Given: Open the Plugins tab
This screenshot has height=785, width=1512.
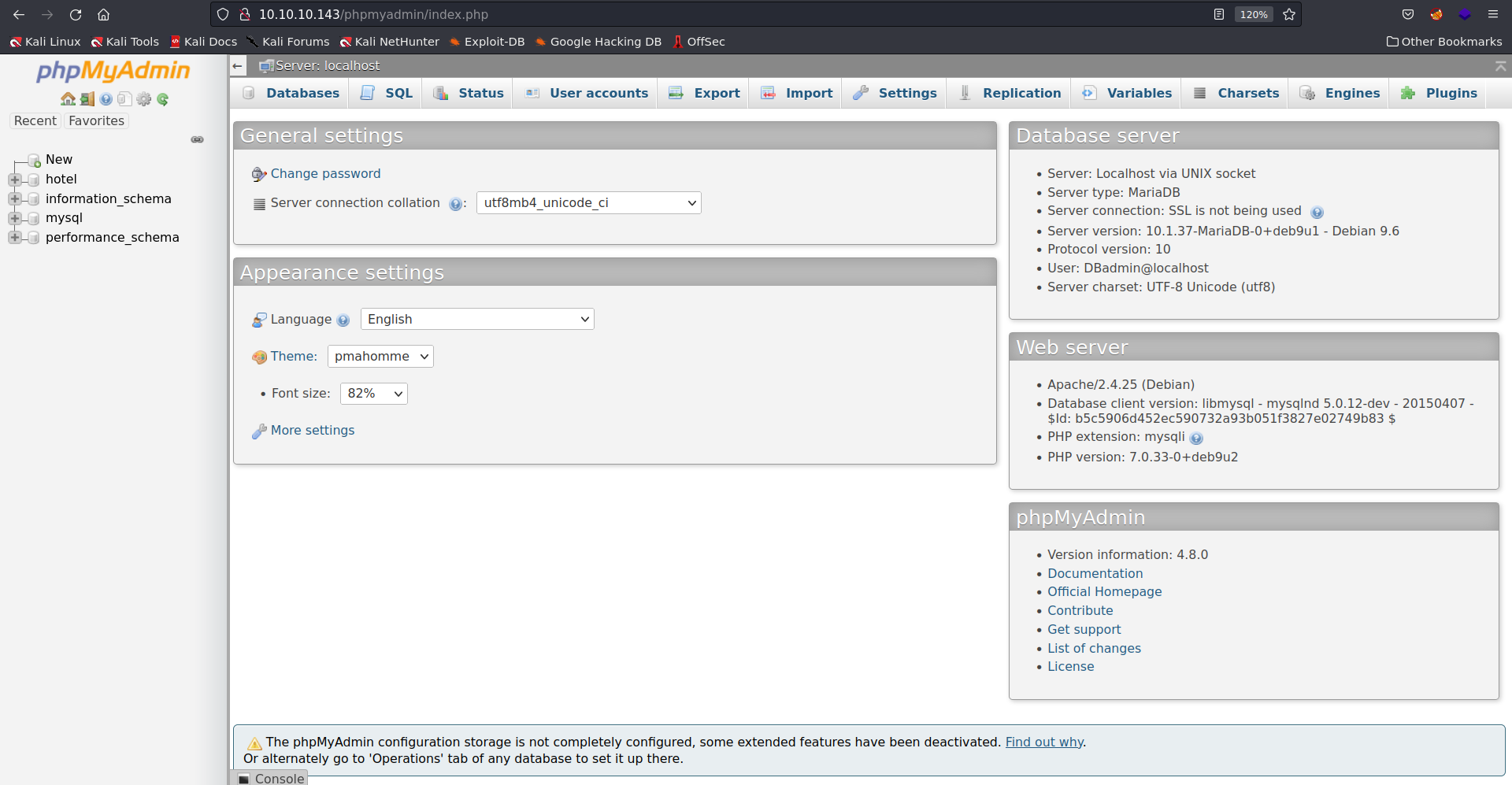Looking at the screenshot, I should 1439,93.
